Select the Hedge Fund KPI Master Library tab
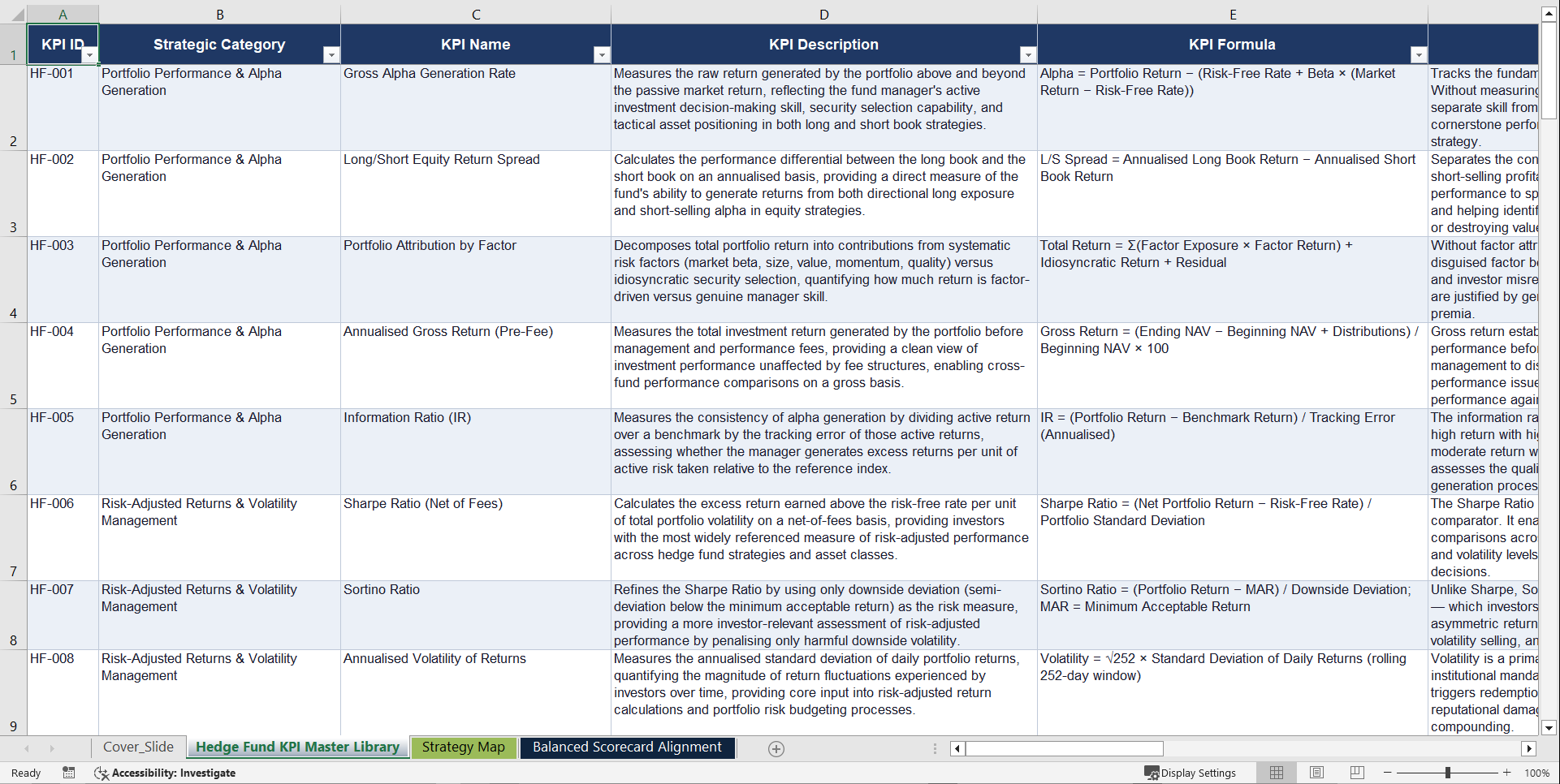Viewport: 1560px width, 784px height. pyautogui.click(x=297, y=747)
